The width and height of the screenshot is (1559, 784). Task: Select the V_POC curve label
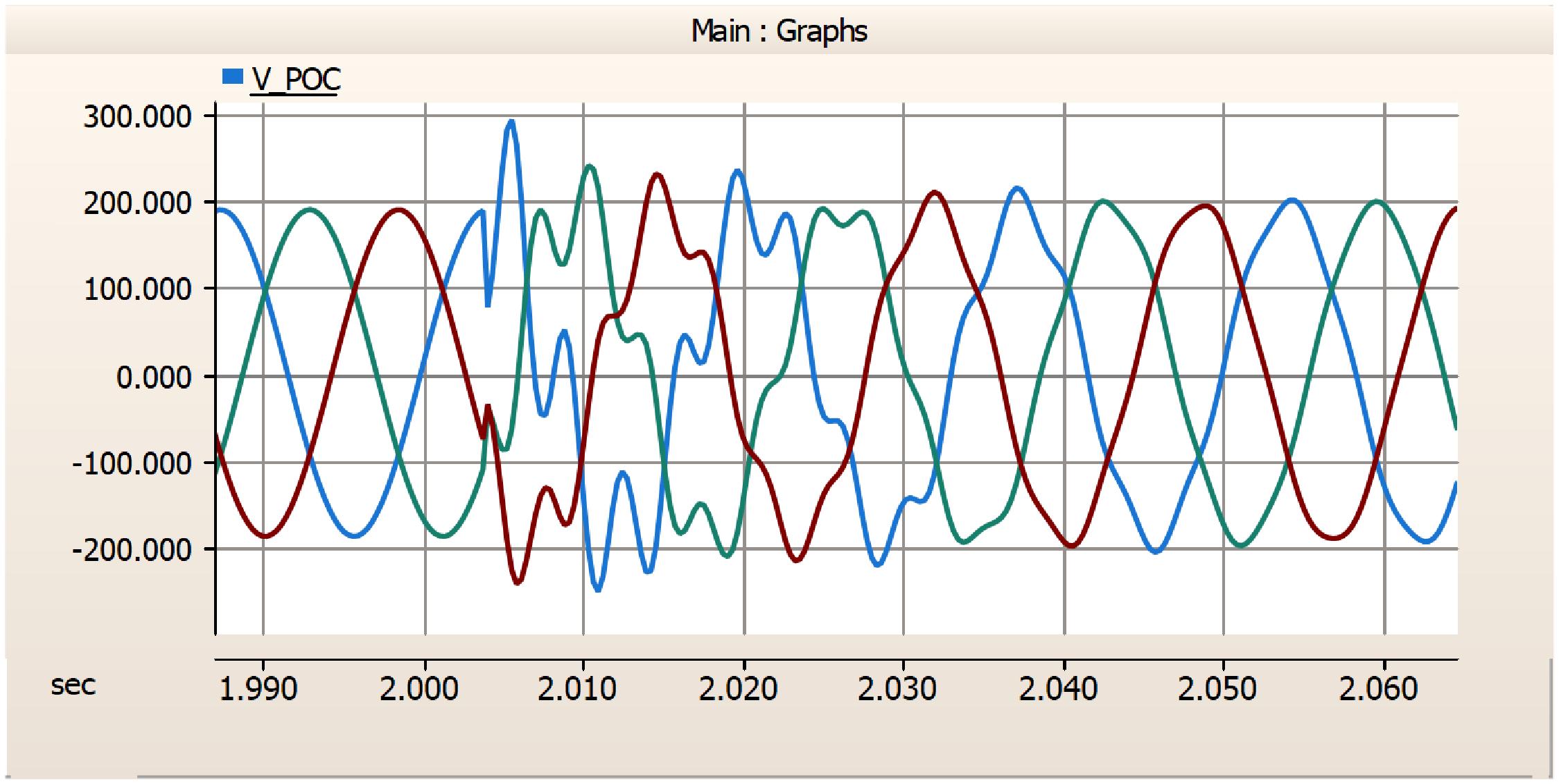(297, 80)
